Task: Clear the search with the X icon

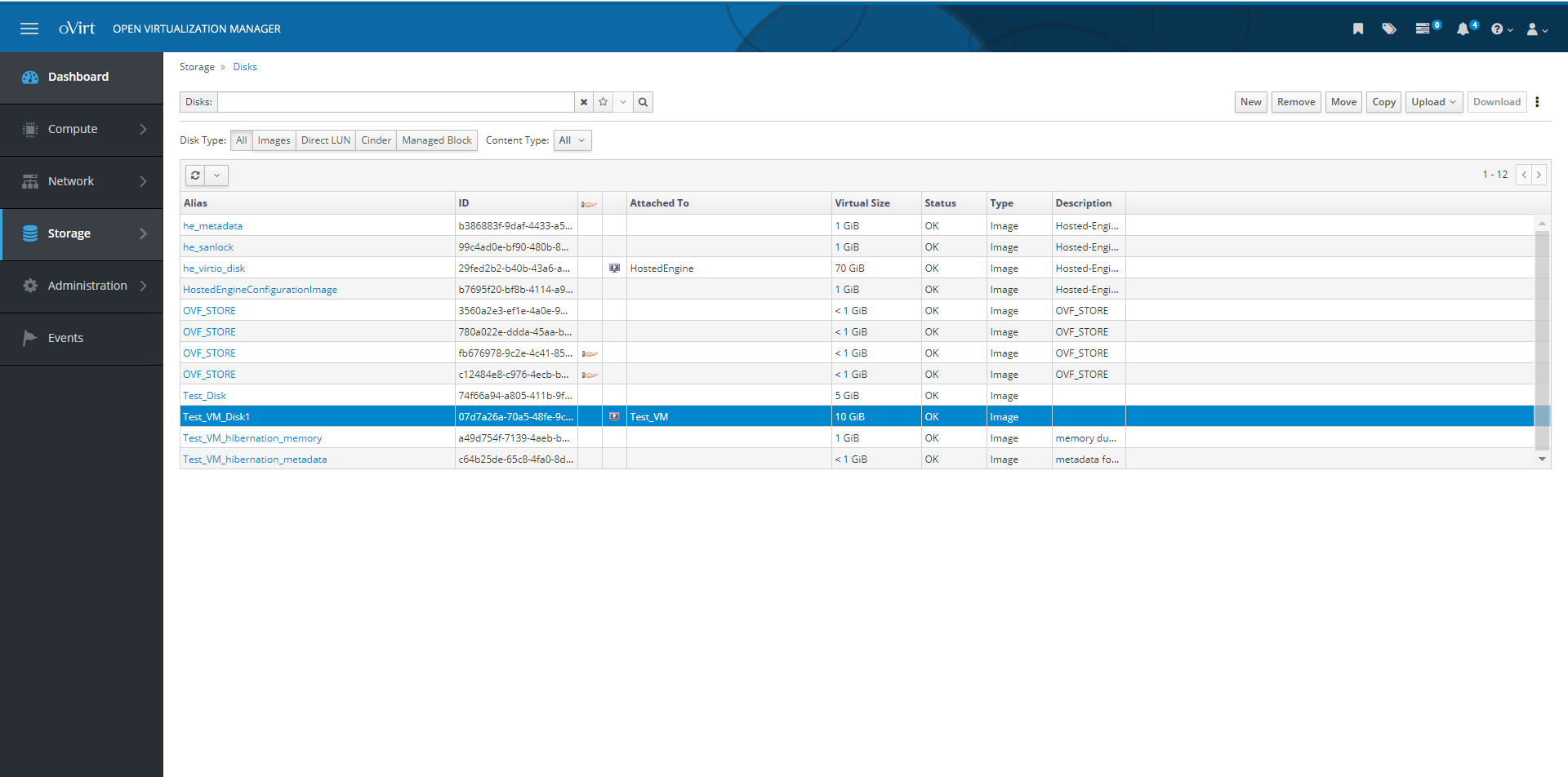Action: tap(583, 102)
